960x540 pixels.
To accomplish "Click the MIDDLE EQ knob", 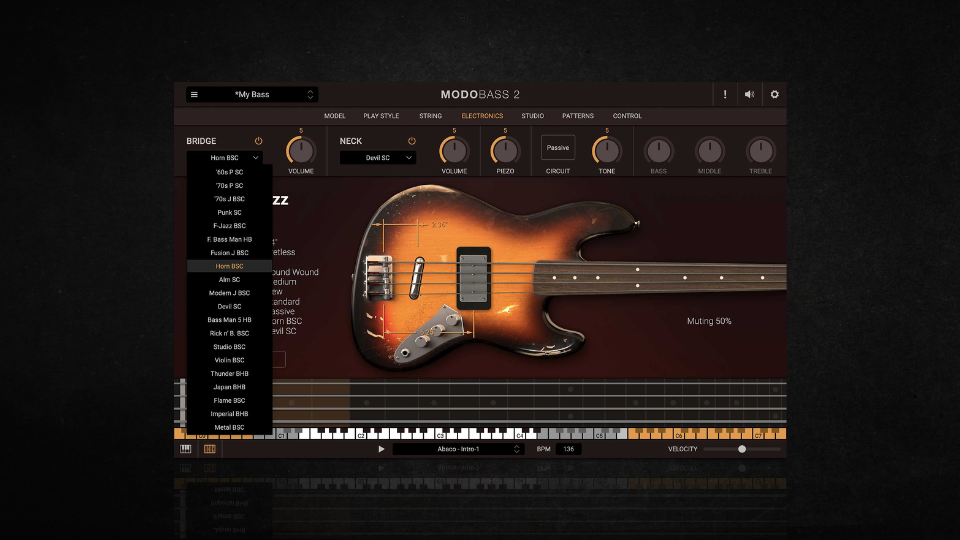I will [710, 151].
